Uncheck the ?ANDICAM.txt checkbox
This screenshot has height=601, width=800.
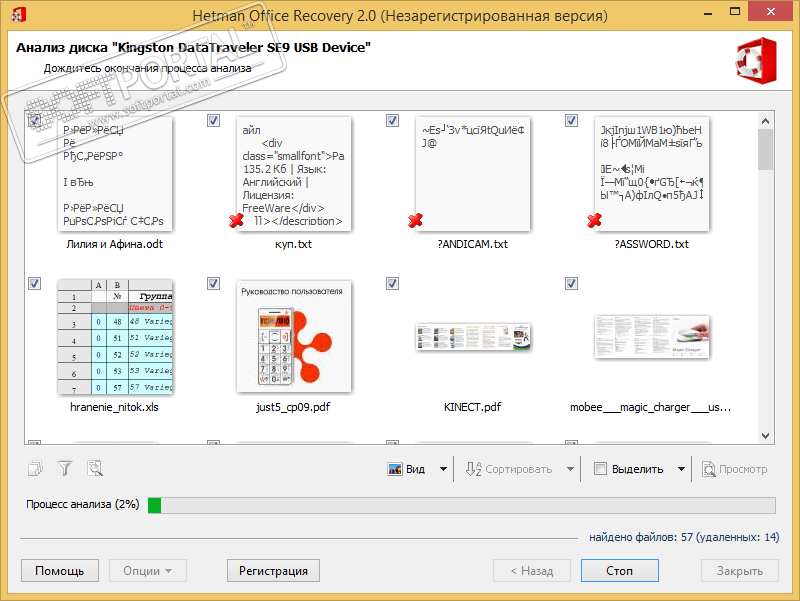tap(392, 121)
